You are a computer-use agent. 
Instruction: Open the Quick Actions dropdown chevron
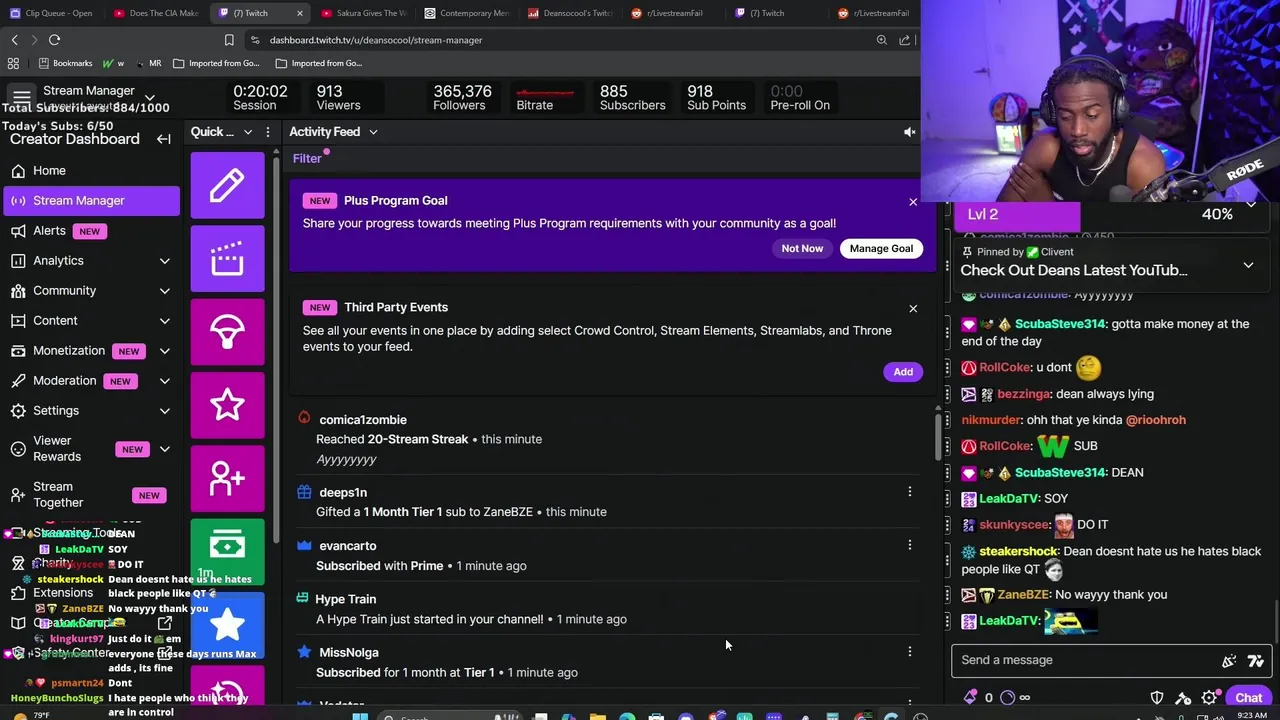click(x=248, y=132)
